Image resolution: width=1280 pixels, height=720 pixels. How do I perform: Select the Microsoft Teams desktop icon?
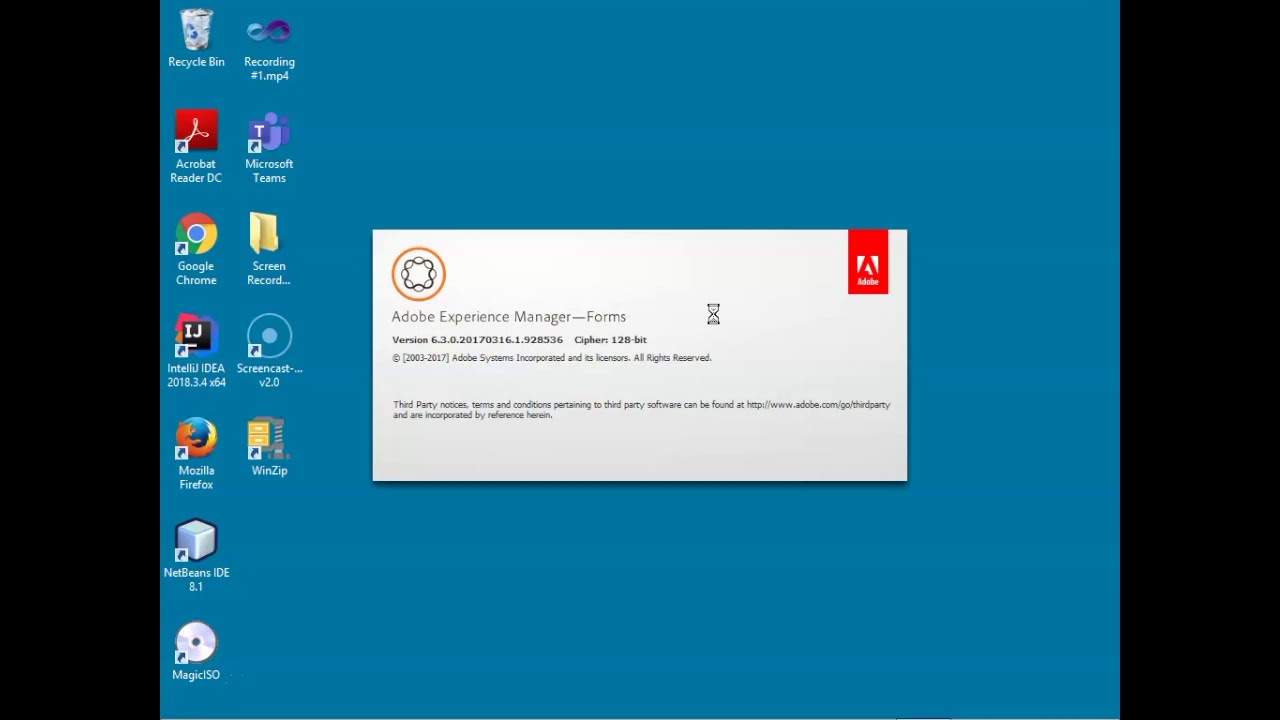[x=269, y=147]
